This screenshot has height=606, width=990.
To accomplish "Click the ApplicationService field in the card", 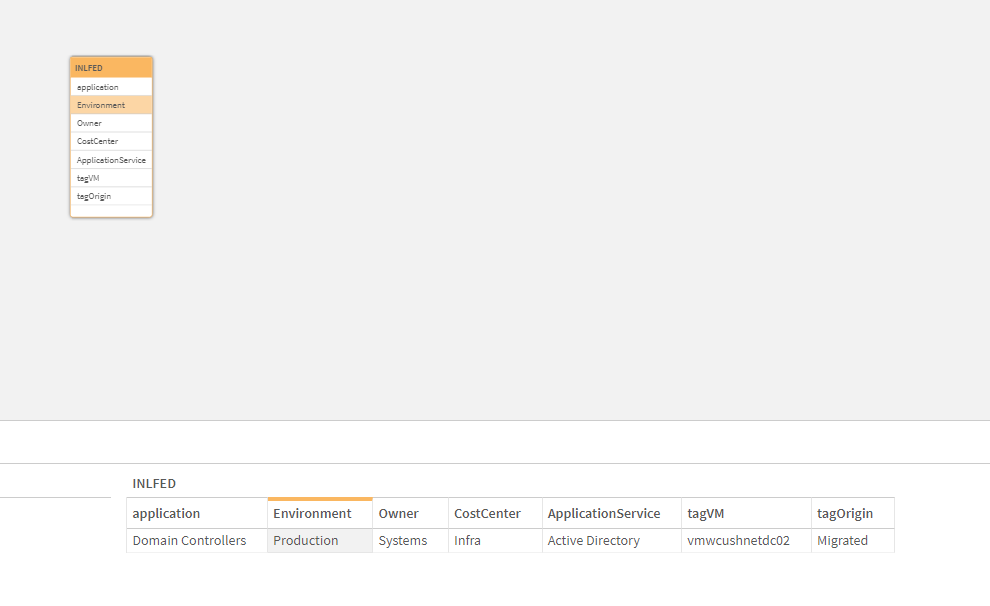I will coord(110,159).
